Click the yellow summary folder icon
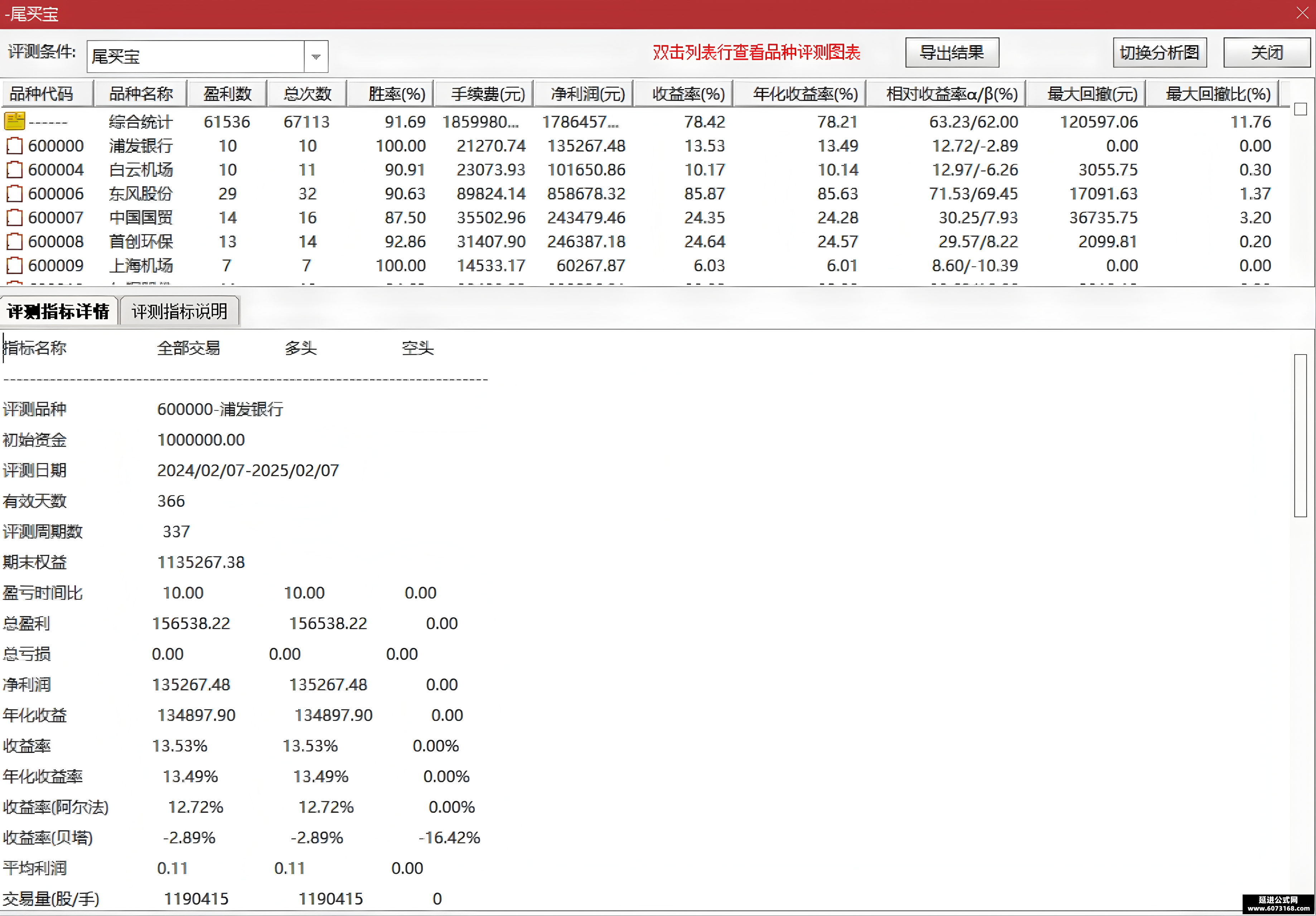Screen dimensions: 1316x916 point(14,121)
